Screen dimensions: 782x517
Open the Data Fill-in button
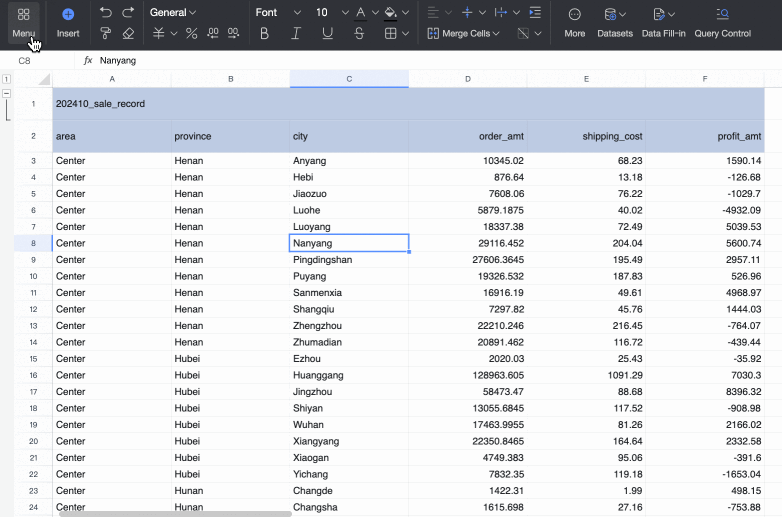tap(664, 22)
